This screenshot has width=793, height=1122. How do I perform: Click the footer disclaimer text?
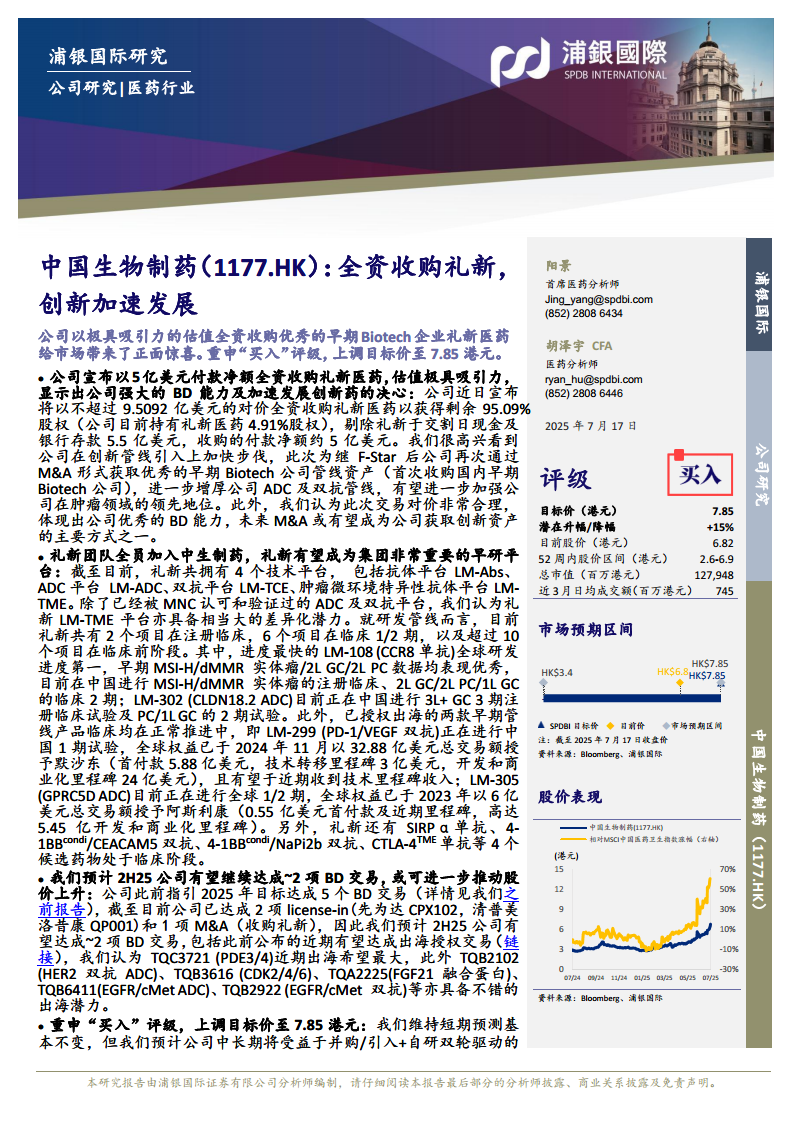click(402, 1083)
